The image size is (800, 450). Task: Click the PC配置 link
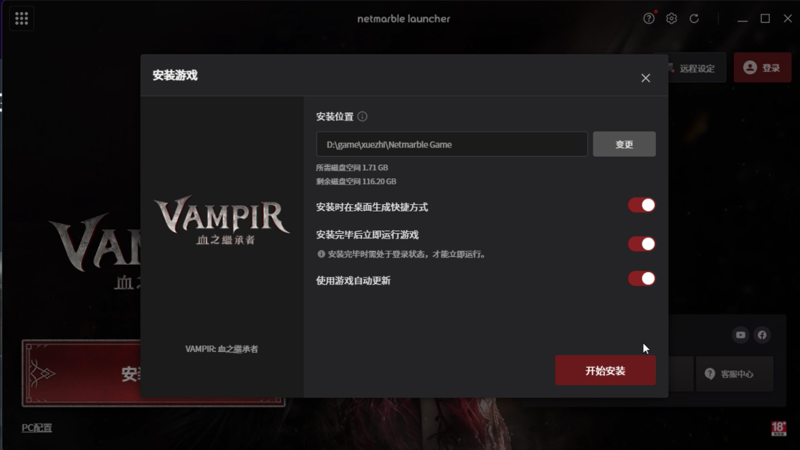coord(37,428)
